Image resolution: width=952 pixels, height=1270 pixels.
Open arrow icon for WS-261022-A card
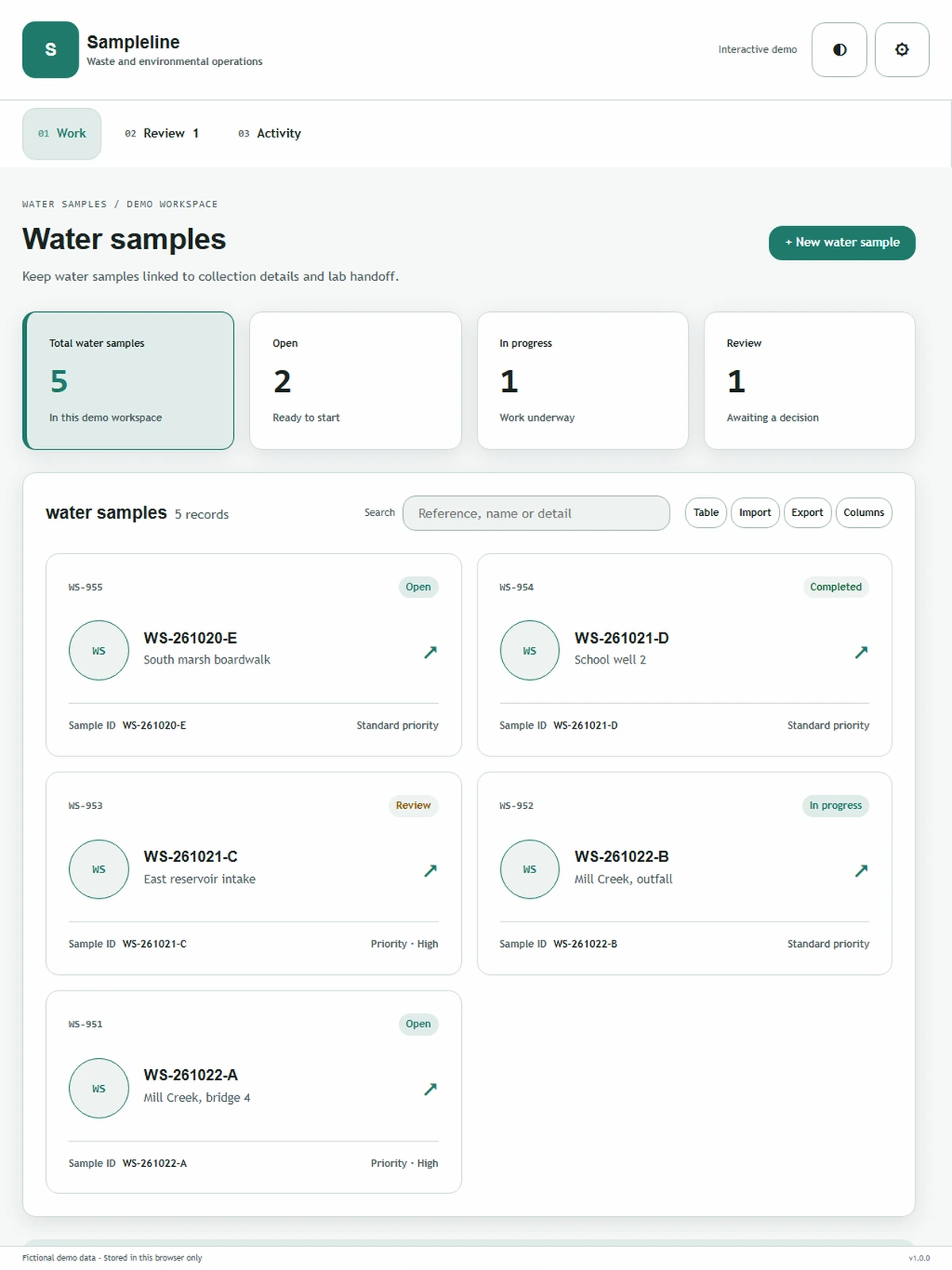pos(430,1088)
